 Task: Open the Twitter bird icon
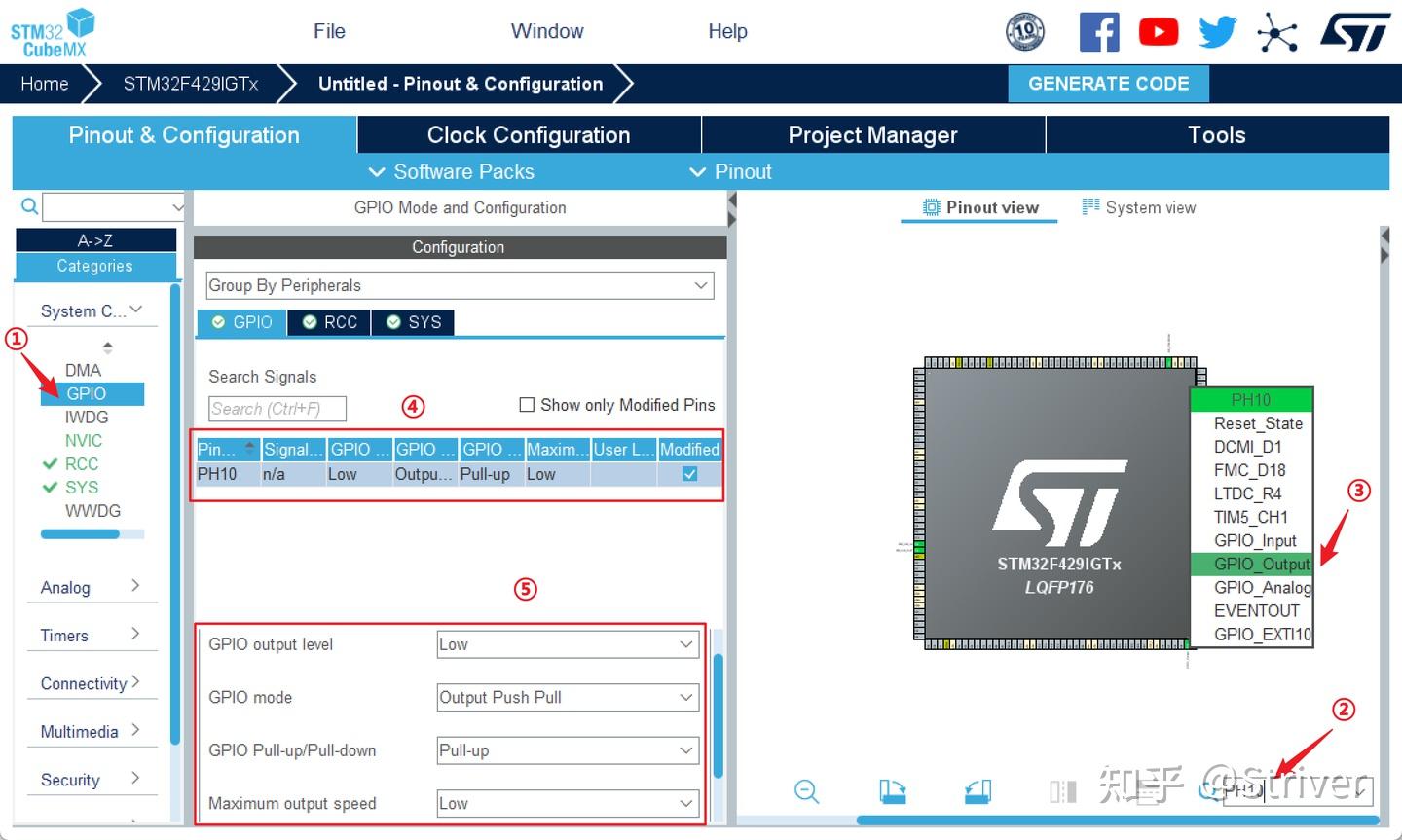pyautogui.click(x=1217, y=32)
